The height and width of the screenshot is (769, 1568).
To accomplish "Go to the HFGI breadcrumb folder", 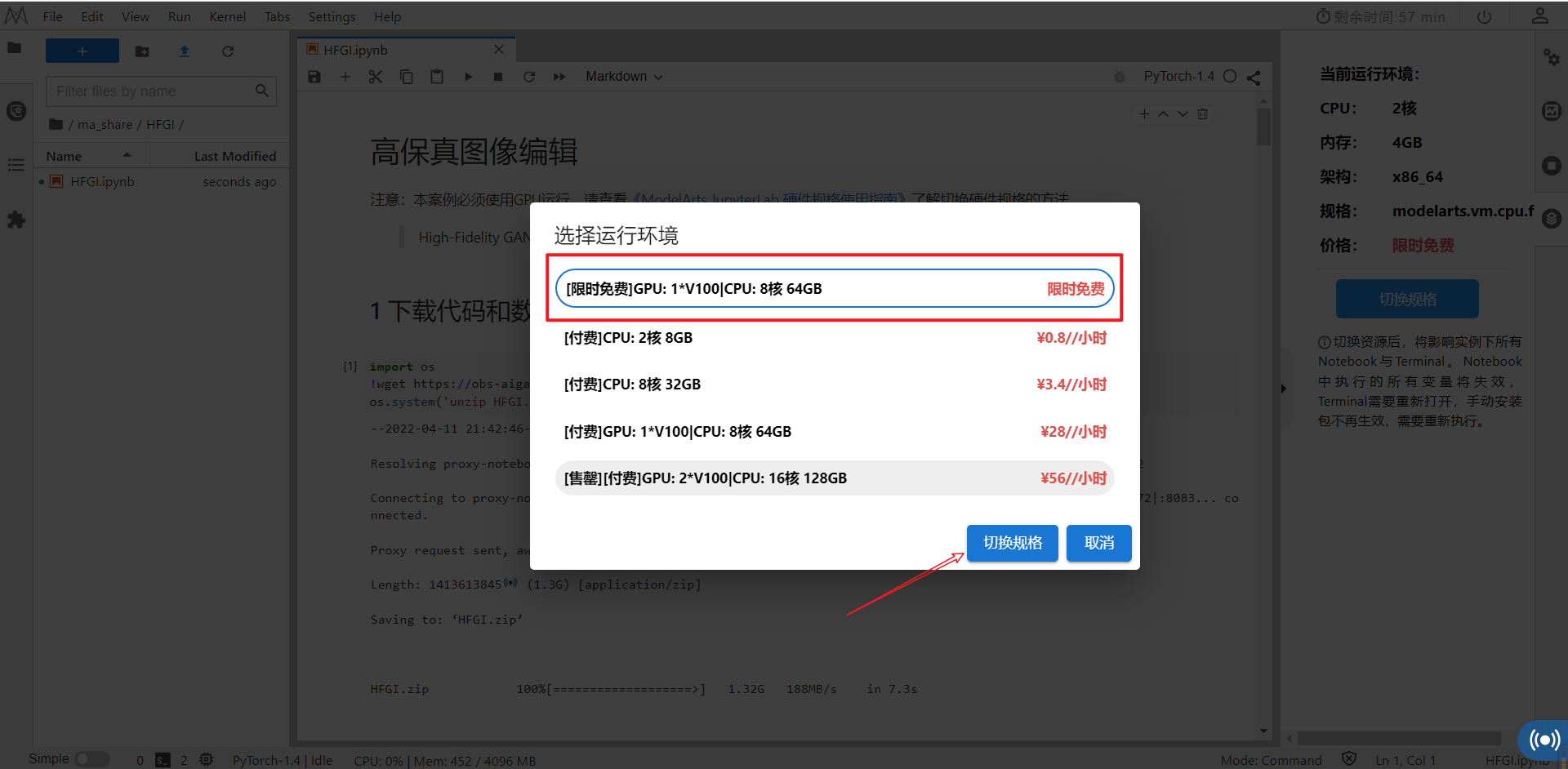I will 160,125.
